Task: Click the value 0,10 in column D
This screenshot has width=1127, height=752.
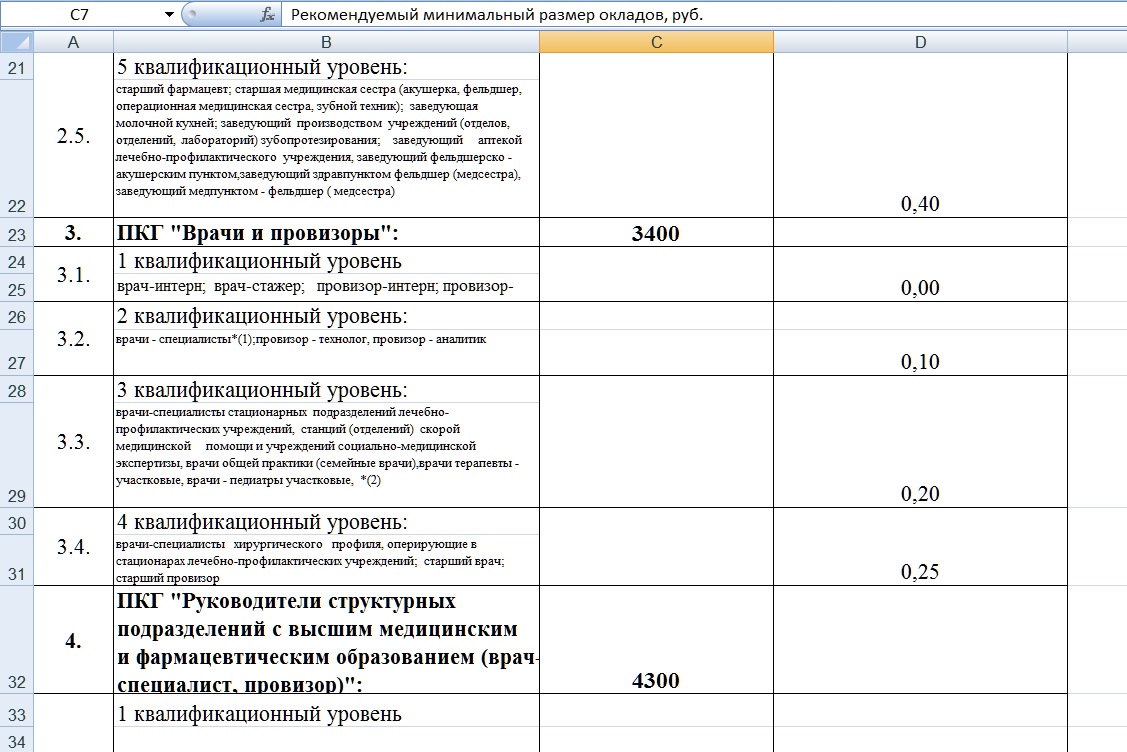Action: pyautogui.click(x=920, y=361)
